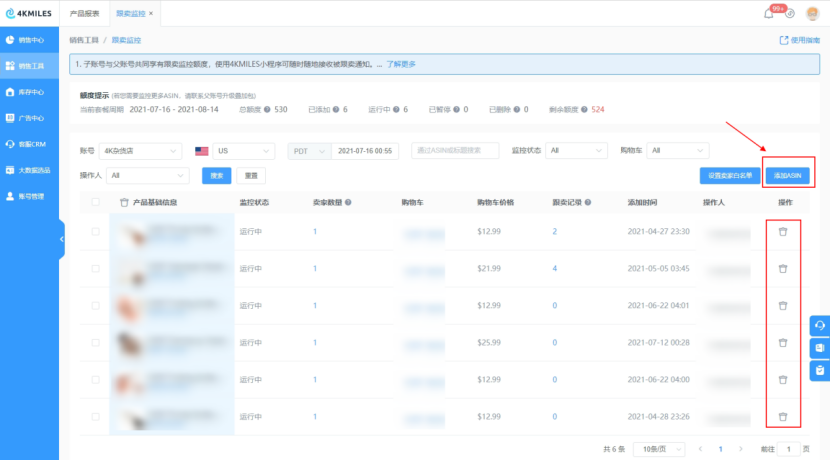Go to the next page arrow
This screenshot has height=461, width=830.
click(741, 449)
